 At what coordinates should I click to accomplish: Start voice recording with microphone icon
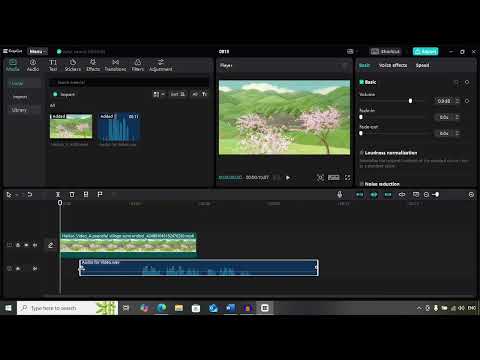point(340,194)
